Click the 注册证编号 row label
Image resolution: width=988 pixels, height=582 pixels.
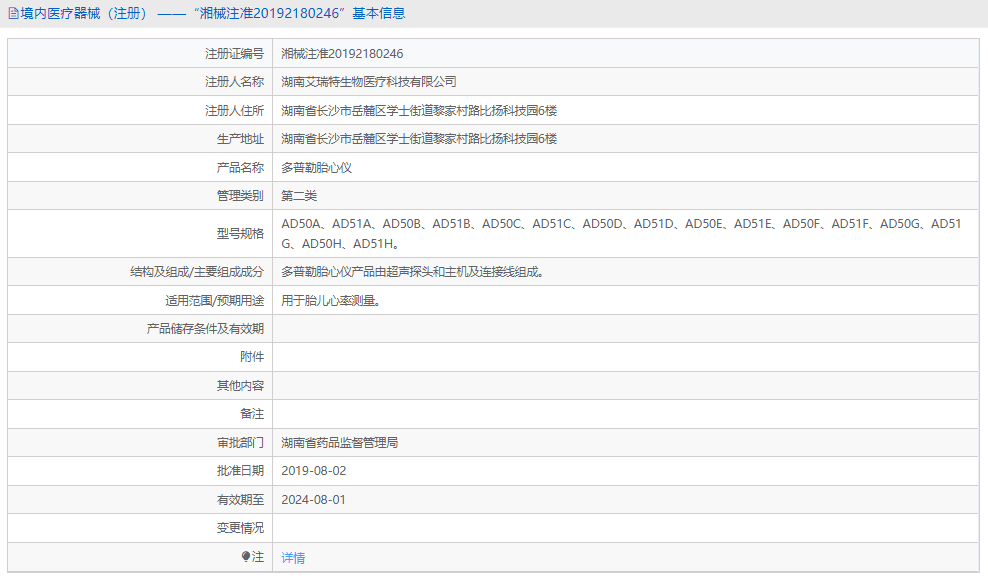pos(234,54)
